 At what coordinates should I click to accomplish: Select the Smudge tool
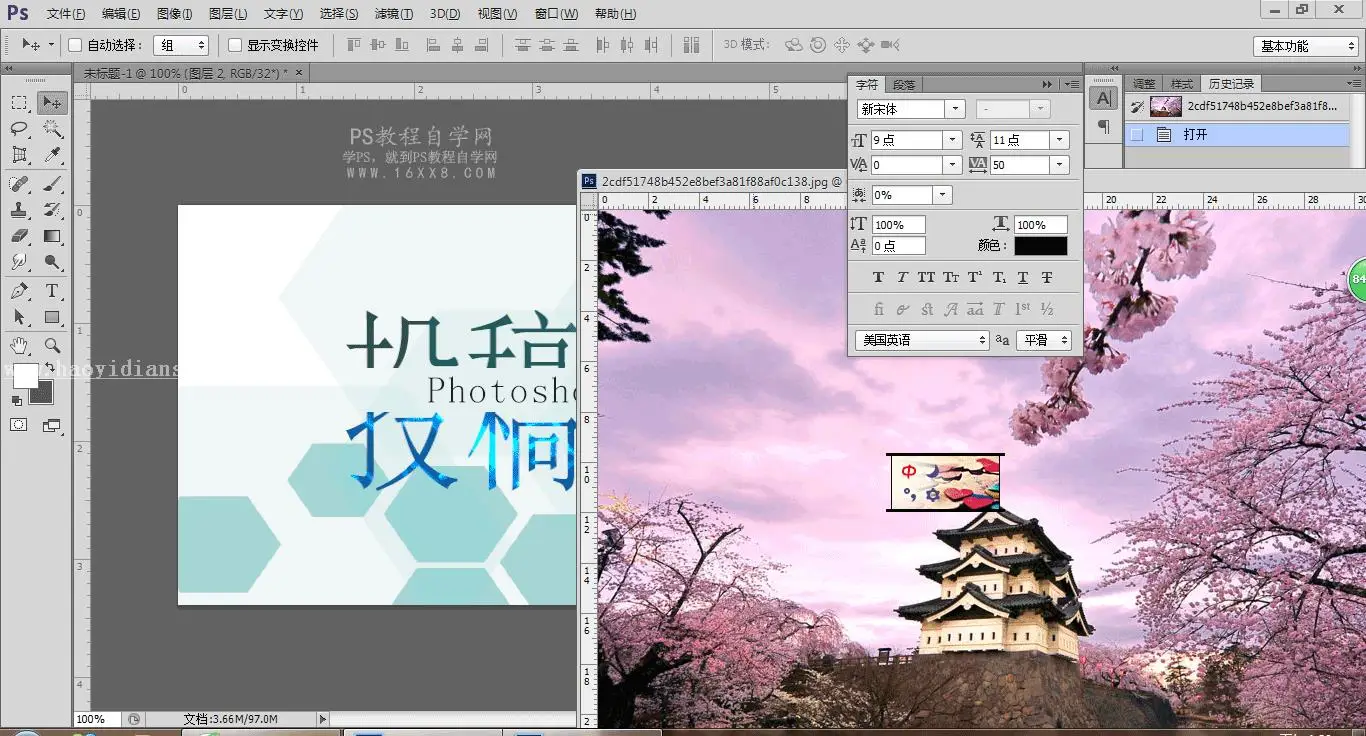(x=19, y=262)
